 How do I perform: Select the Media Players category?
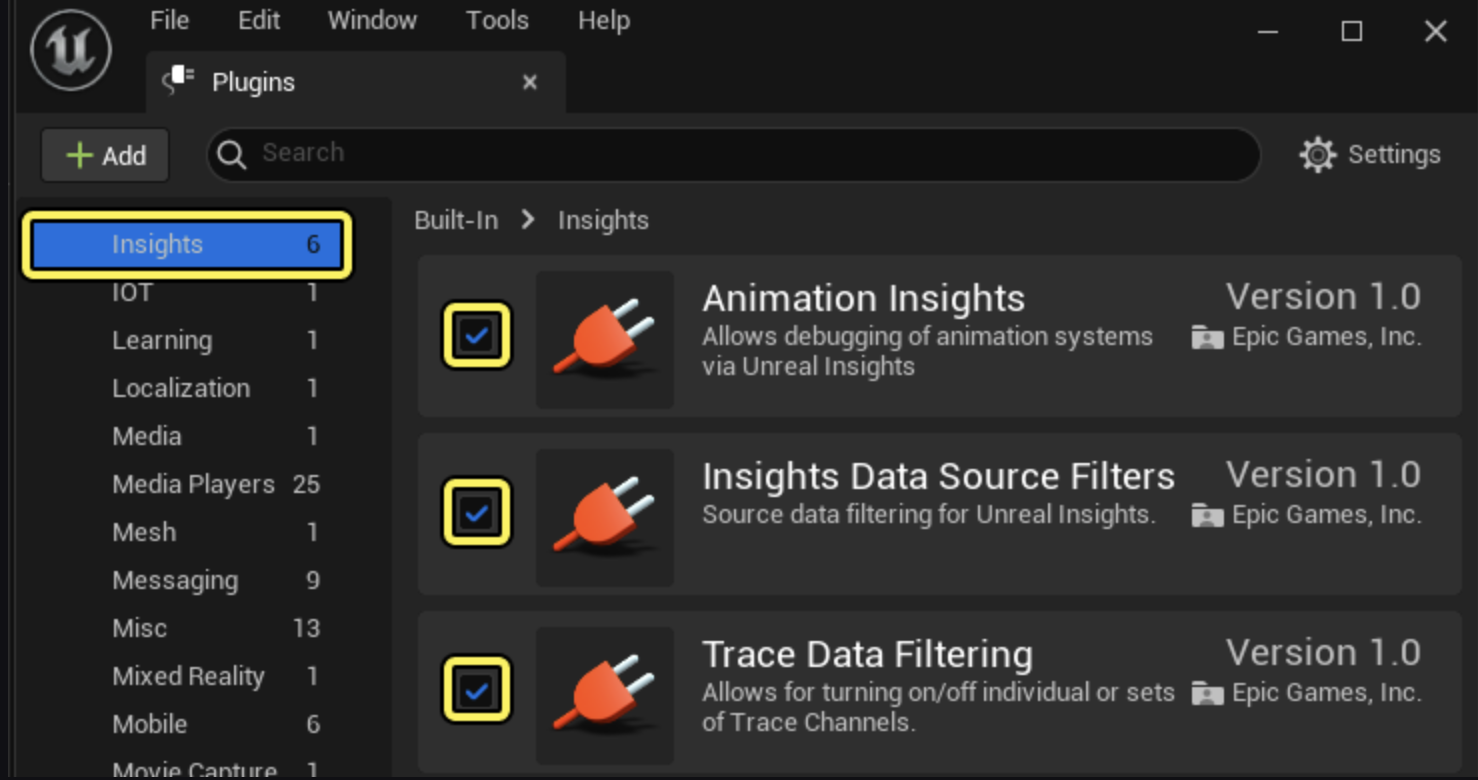[x=193, y=484]
